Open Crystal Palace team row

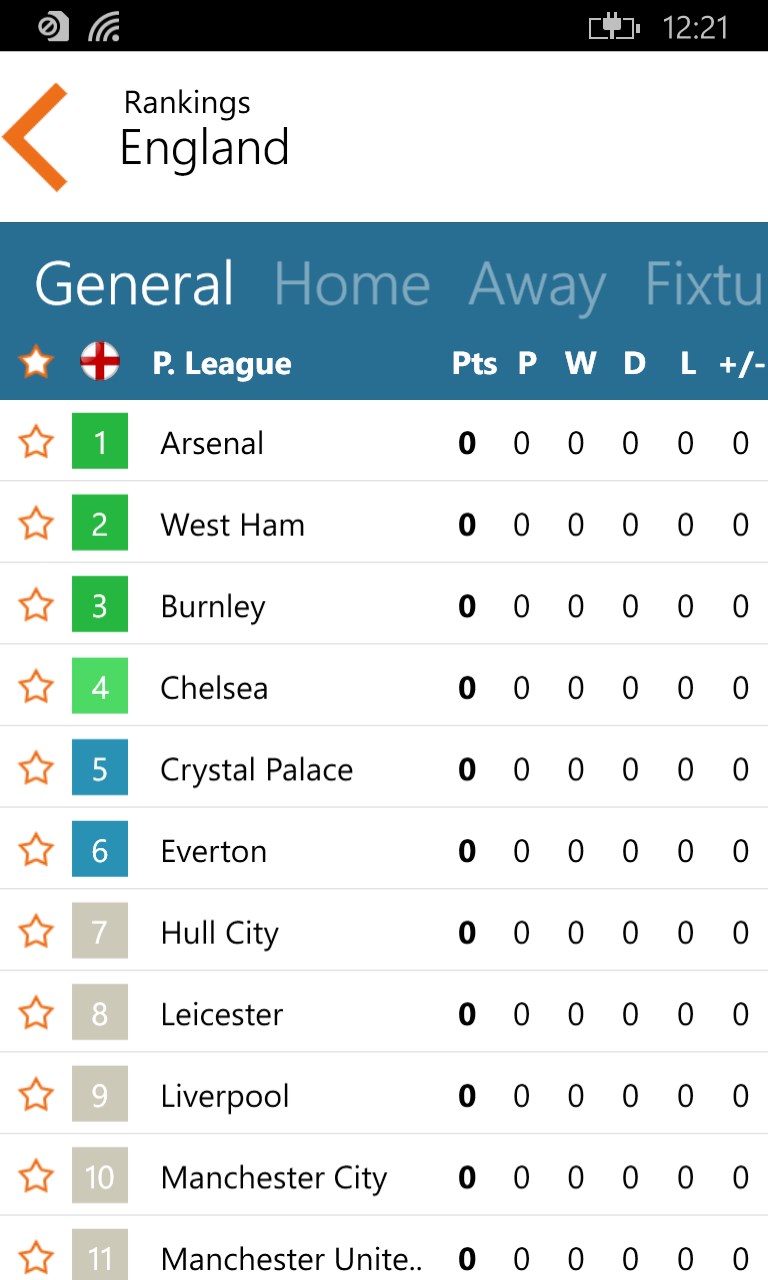(x=256, y=770)
